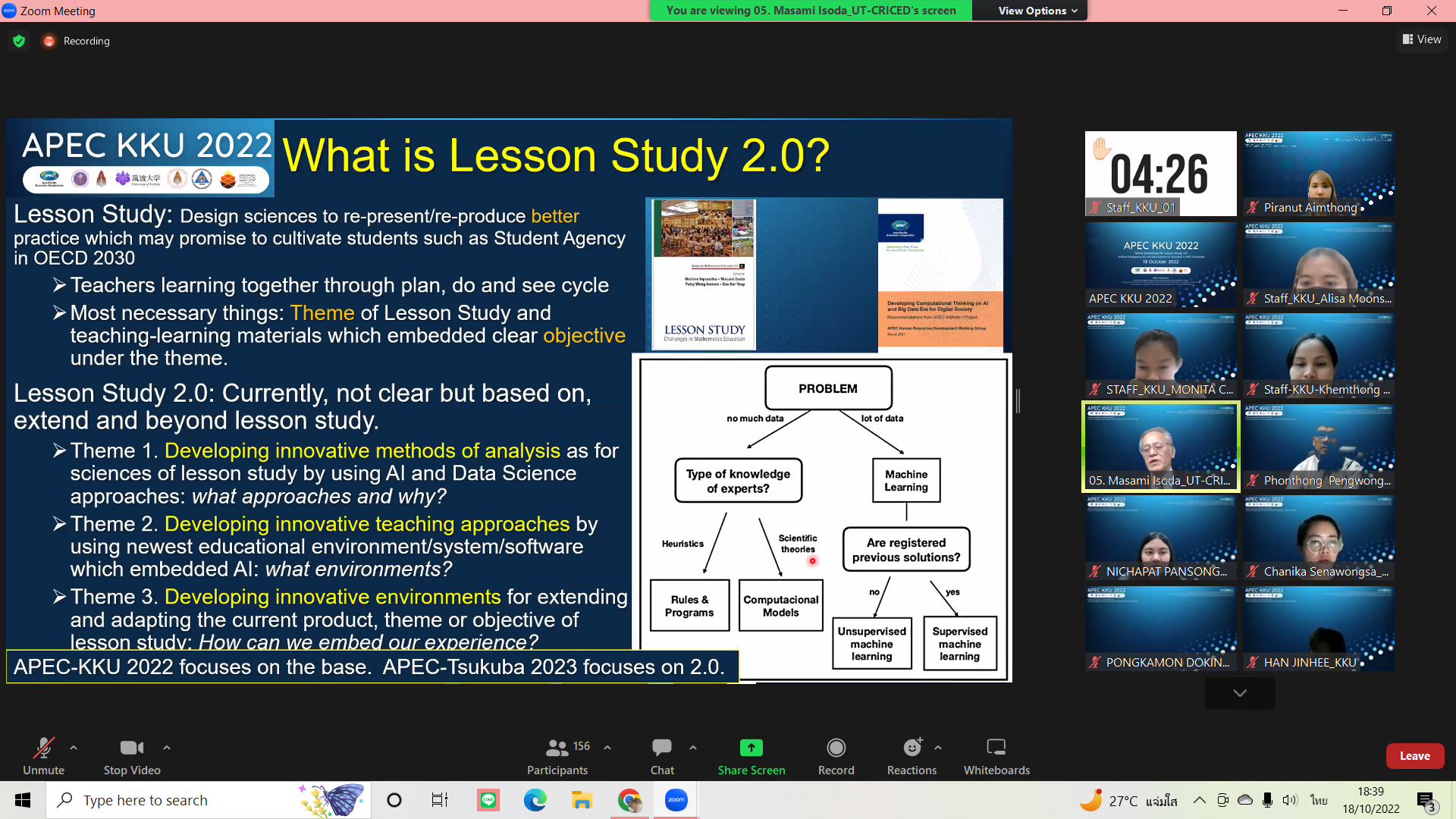
Task: Open the Reactions menu icon
Action: pyautogui.click(x=912, y=748)
